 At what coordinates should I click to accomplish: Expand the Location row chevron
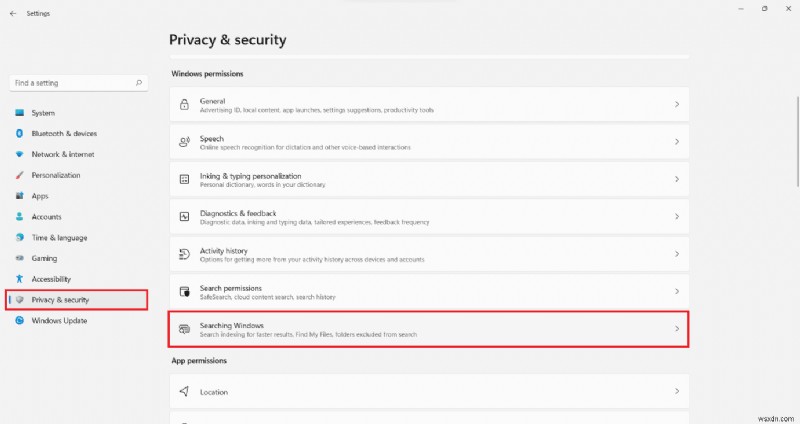pyautogui.click(x=677, y=391)
